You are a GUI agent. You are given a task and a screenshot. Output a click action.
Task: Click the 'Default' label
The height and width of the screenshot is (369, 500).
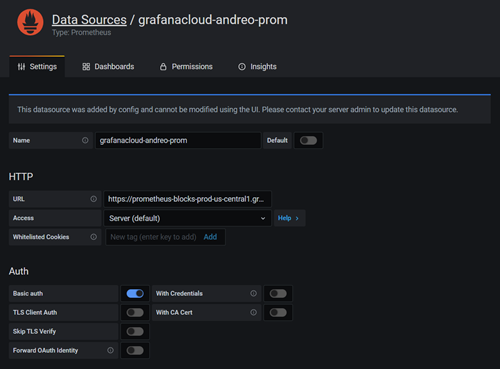(277, 140)
